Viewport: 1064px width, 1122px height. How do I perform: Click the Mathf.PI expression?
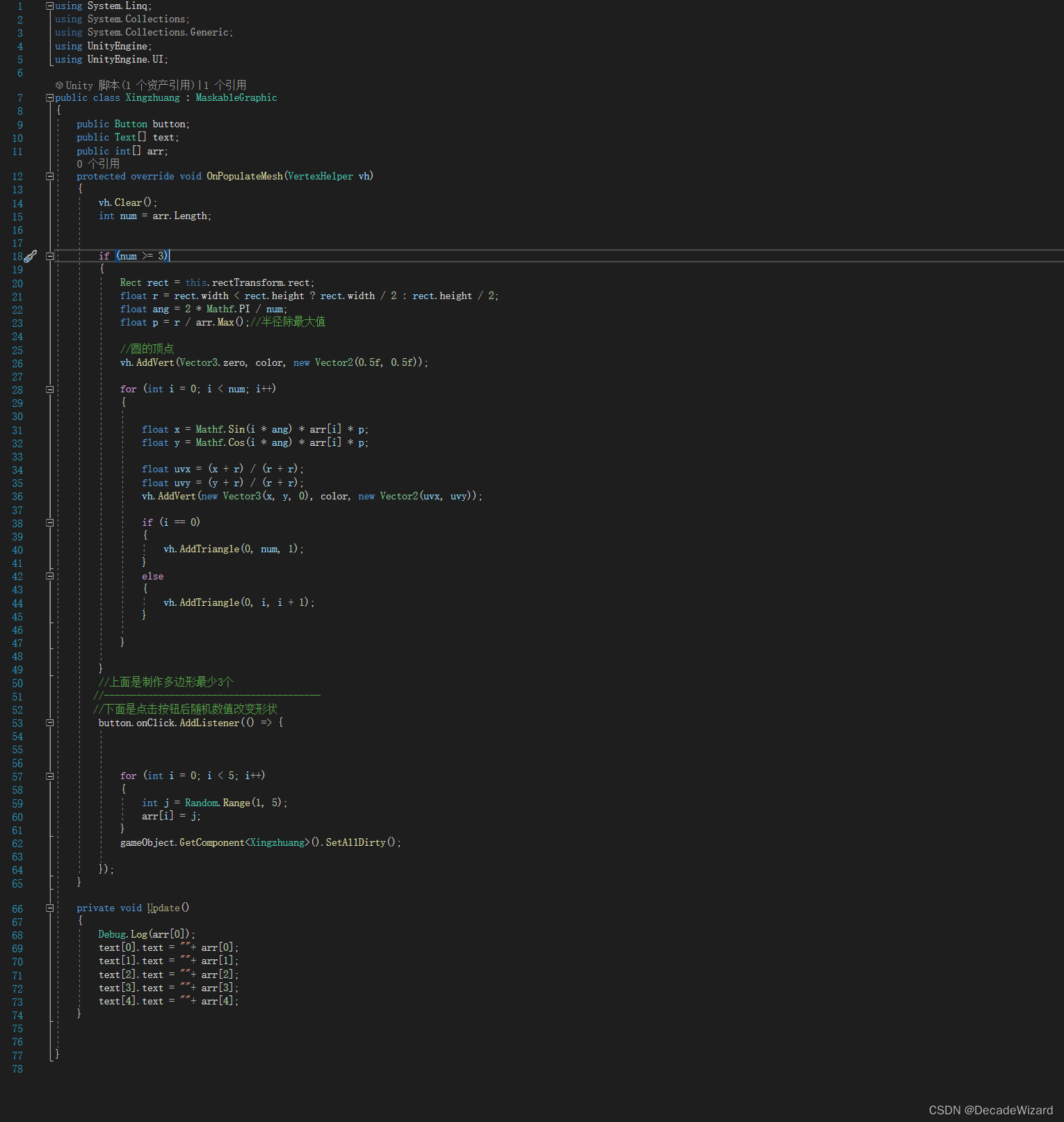point(228,310)
